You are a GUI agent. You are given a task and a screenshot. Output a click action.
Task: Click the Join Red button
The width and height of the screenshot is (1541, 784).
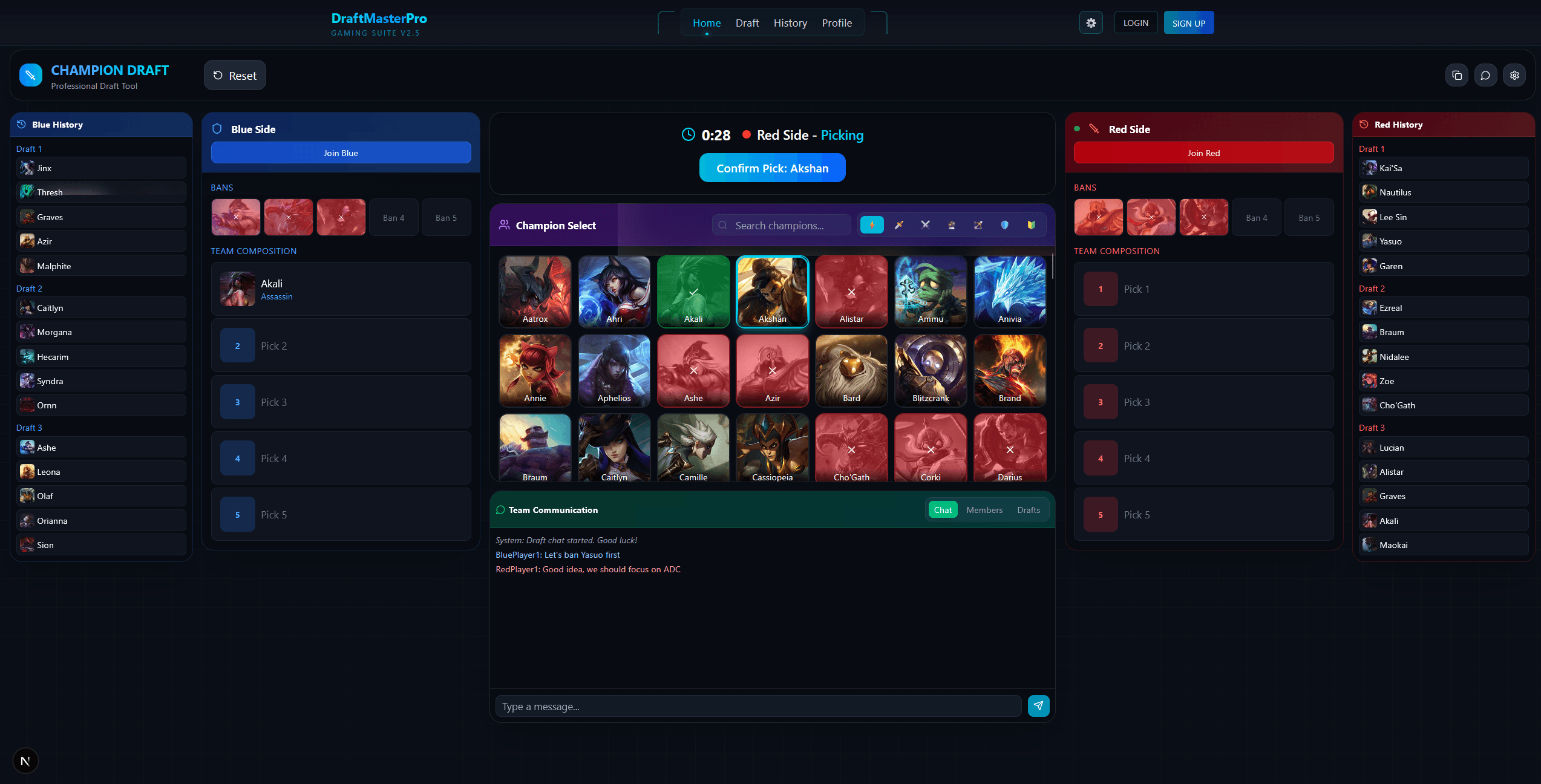pos(1204,153)
